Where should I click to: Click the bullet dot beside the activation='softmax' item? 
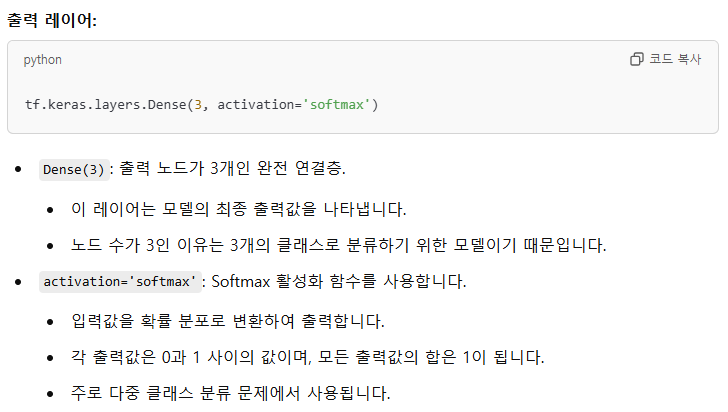[x=18, y=281]
